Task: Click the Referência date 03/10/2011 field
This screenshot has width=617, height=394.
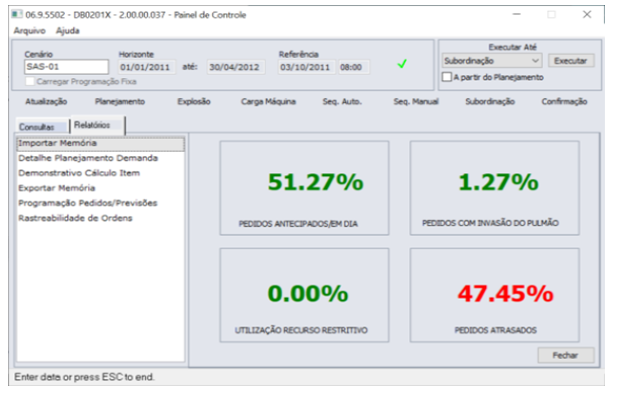Action: (307, 67)
